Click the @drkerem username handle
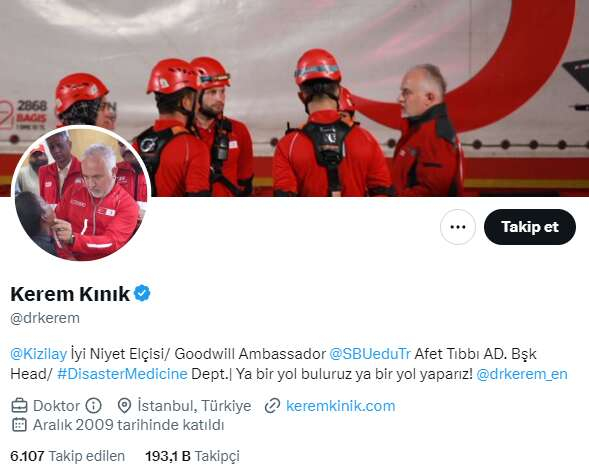The height and width of the screenshot is (470, 589). tap(45, 318)
